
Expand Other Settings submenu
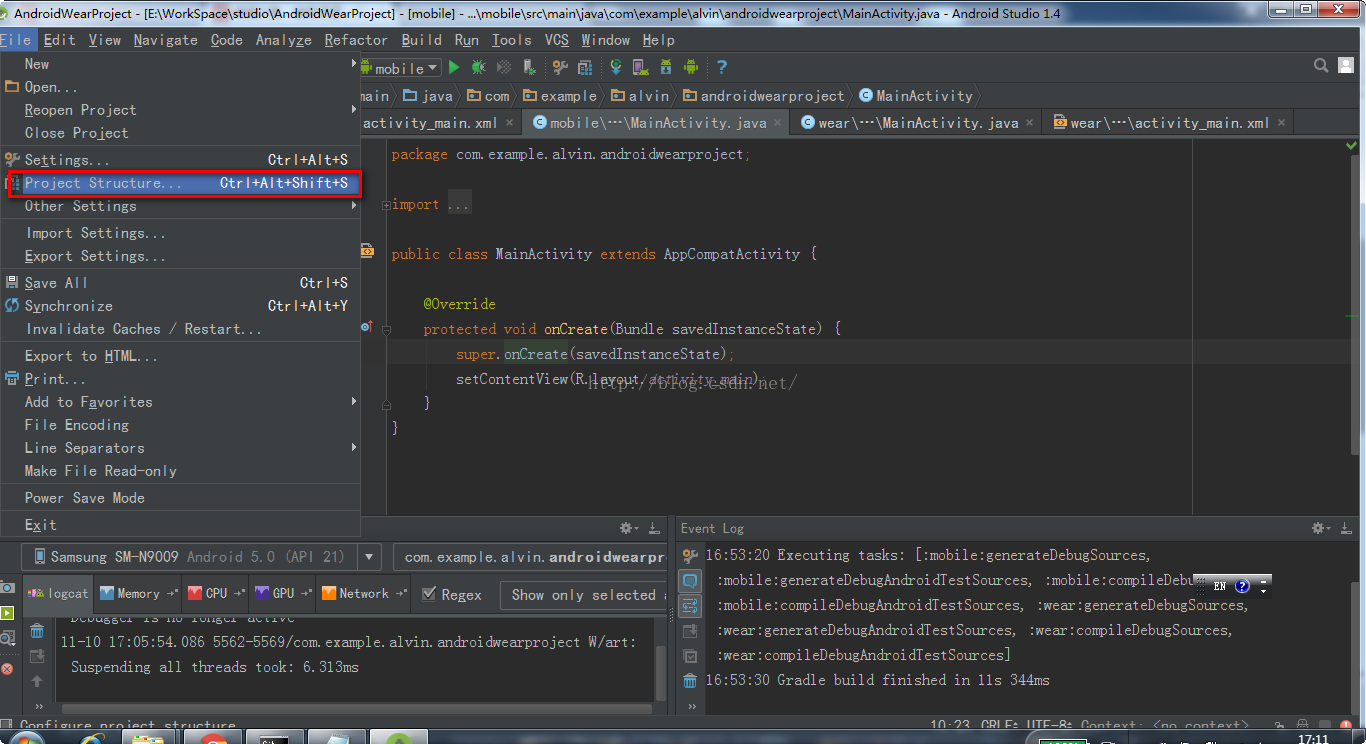tap(180, 206)
